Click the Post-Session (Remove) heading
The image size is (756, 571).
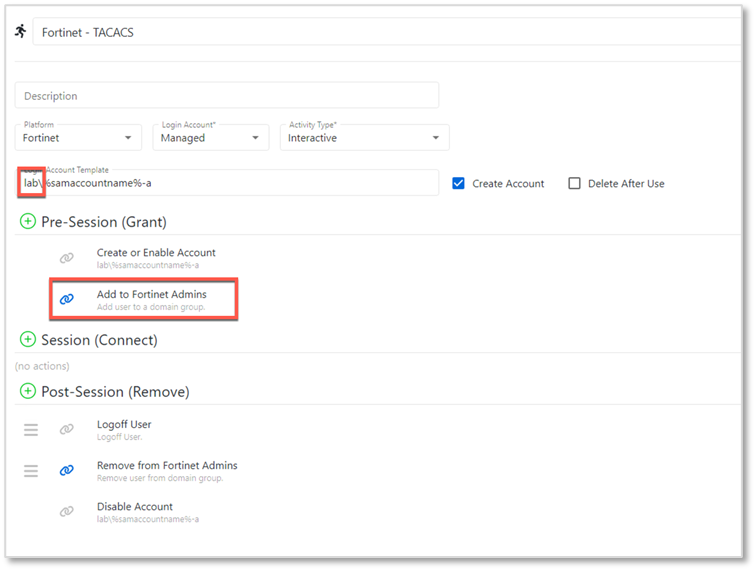click(x=115, y=392)
